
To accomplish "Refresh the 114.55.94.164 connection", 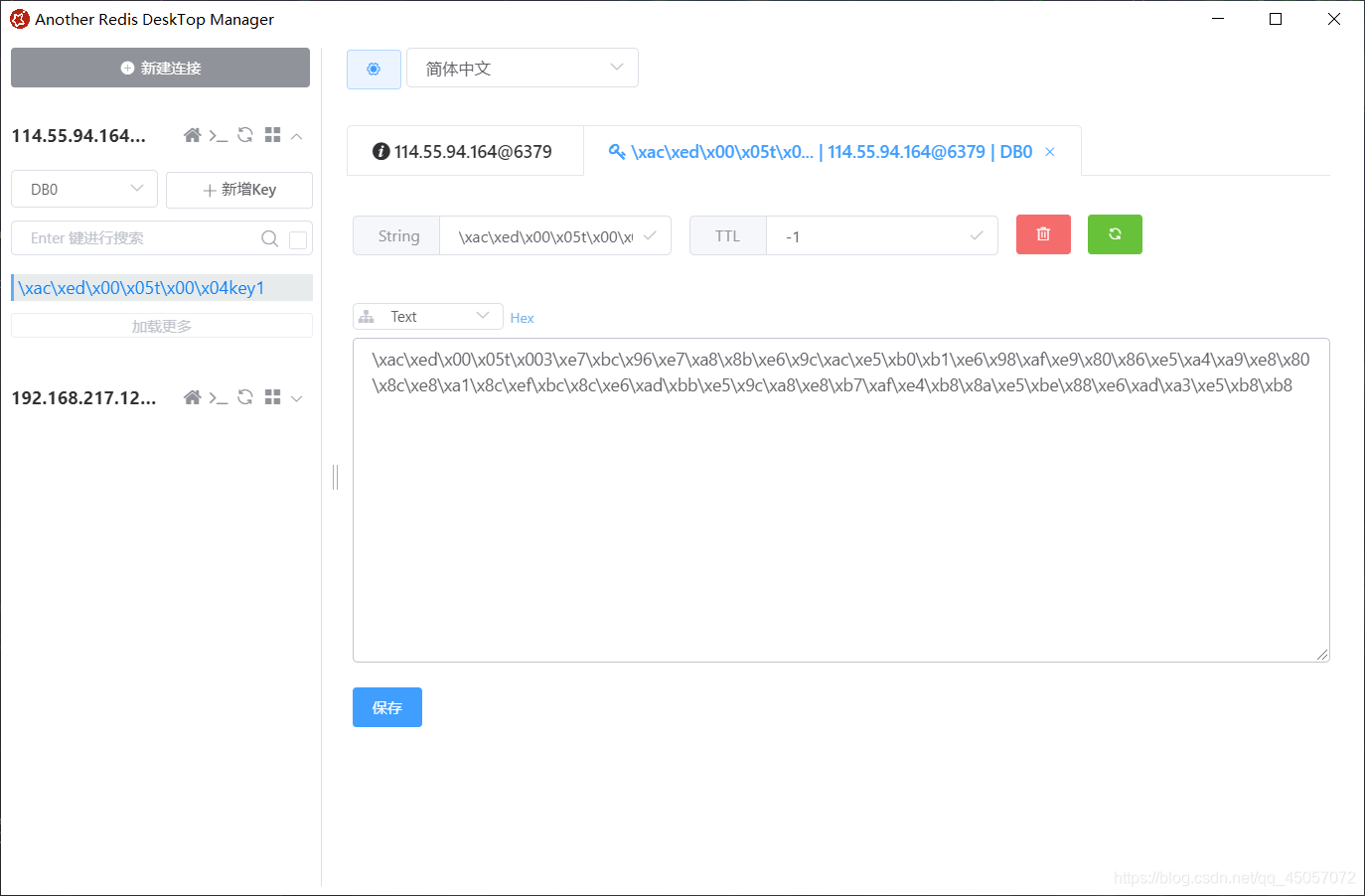I will [245, 135].
